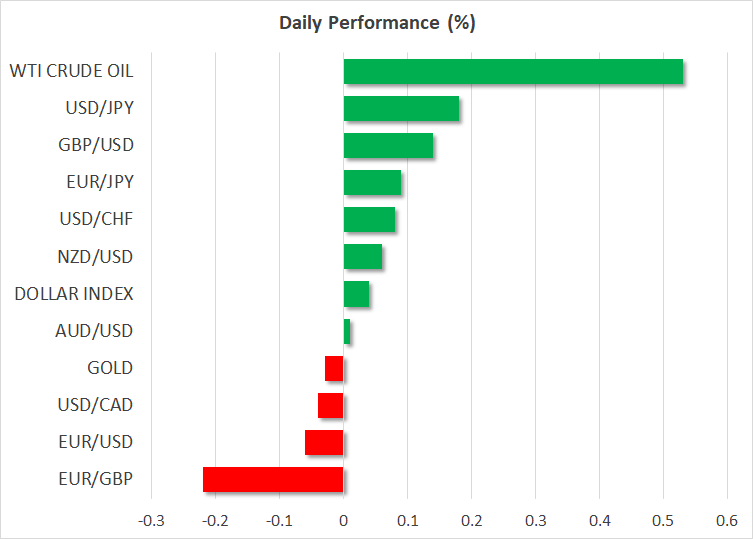Viewport: 753px width, 539px height.
Task: Click the WTI CRUDE OIL axis label
Action: click(71, 72)
